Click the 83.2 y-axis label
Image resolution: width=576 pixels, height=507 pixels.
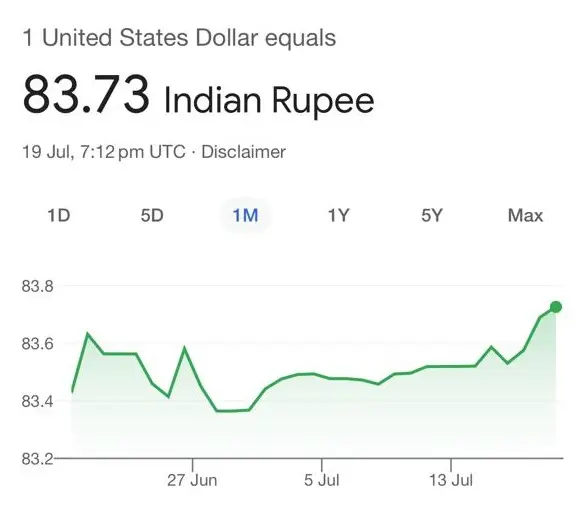(37, 459)
